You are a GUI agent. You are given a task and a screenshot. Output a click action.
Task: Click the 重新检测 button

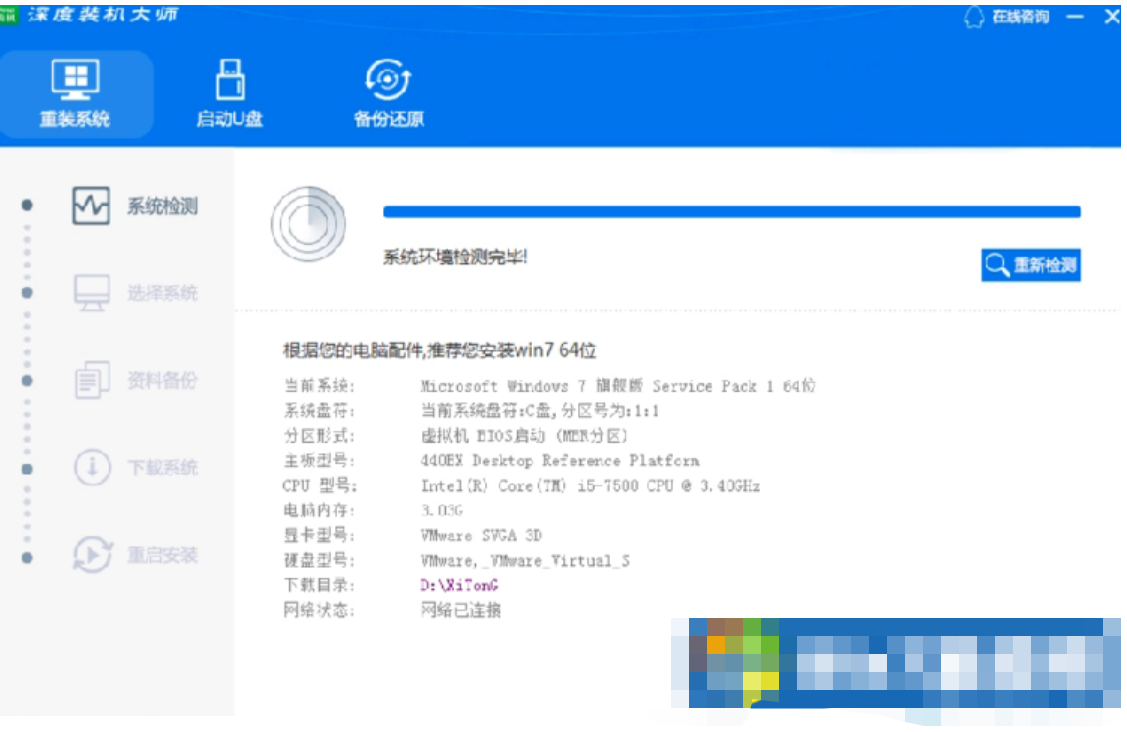pos(1031,265)
